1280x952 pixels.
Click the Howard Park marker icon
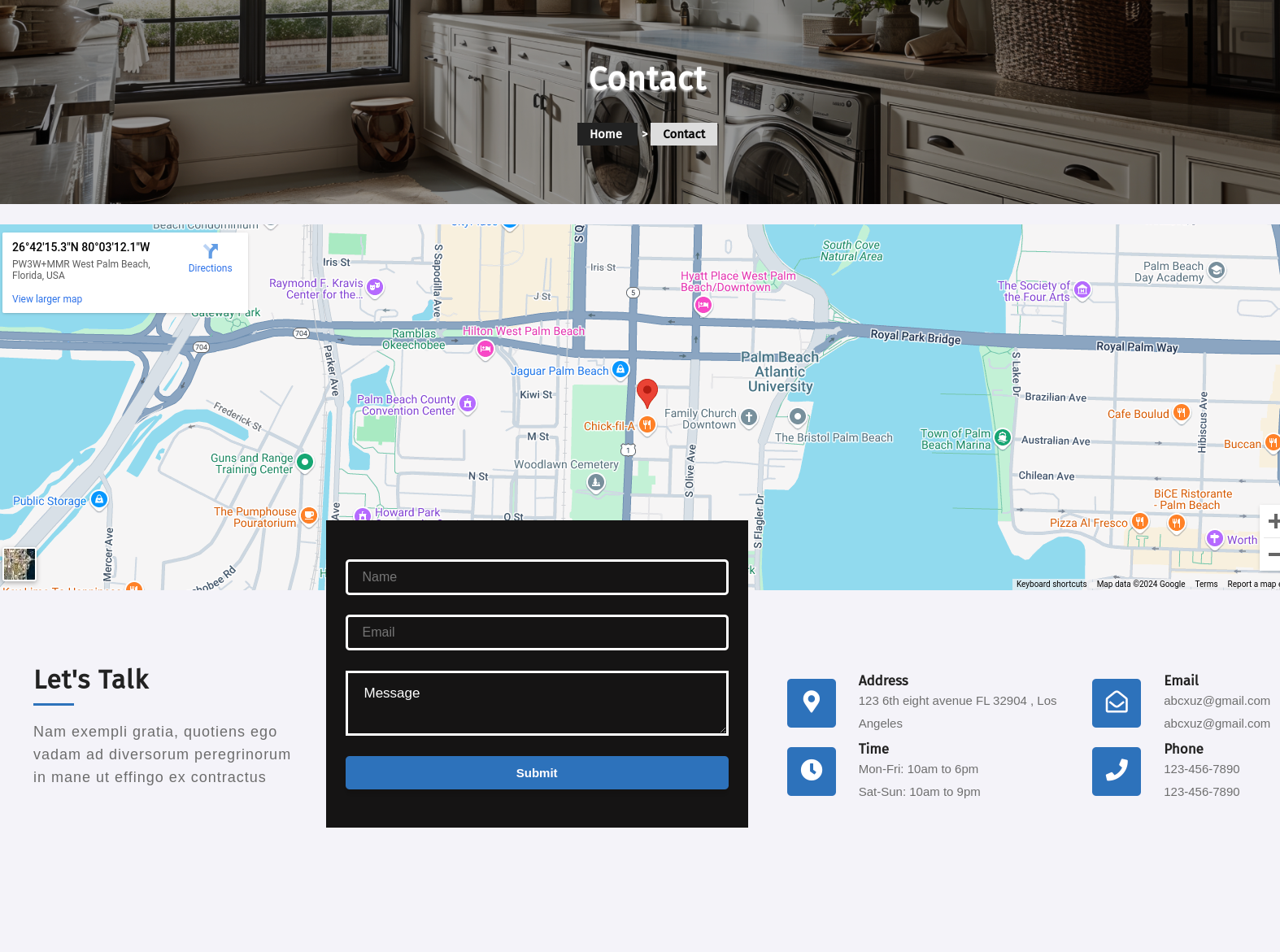point(363,515)
